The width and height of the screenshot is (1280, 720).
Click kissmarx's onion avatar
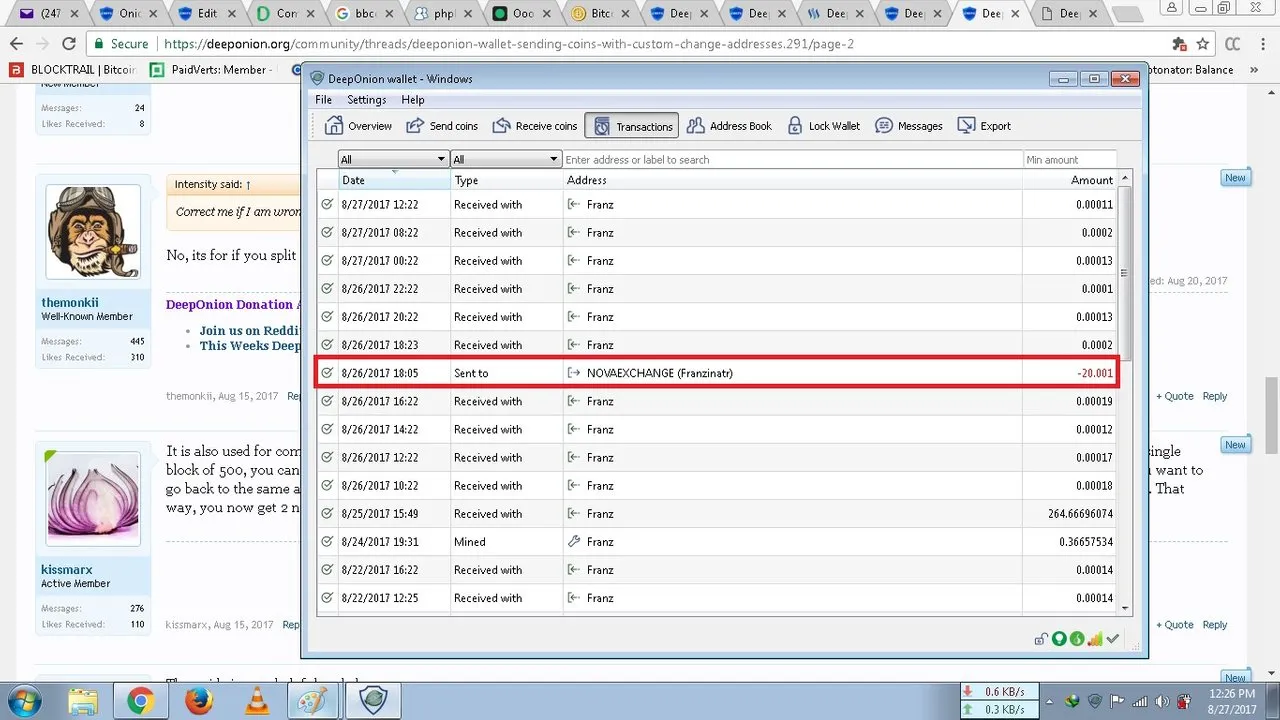(93, 498)
